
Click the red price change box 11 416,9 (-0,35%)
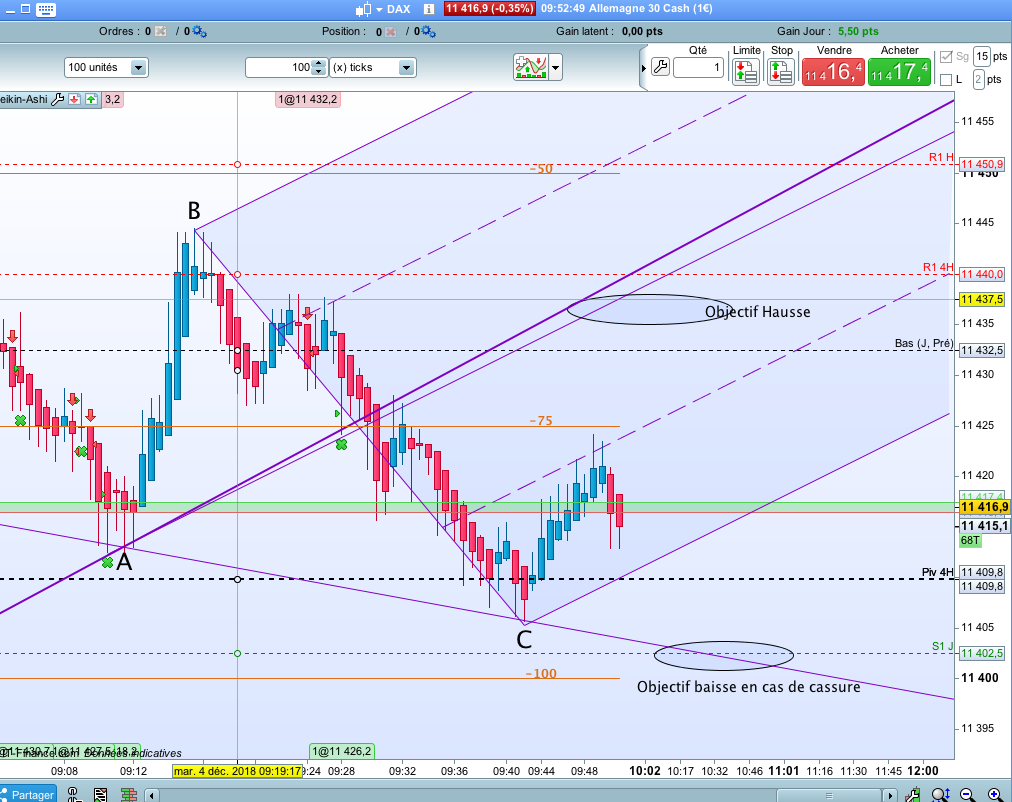490,8
